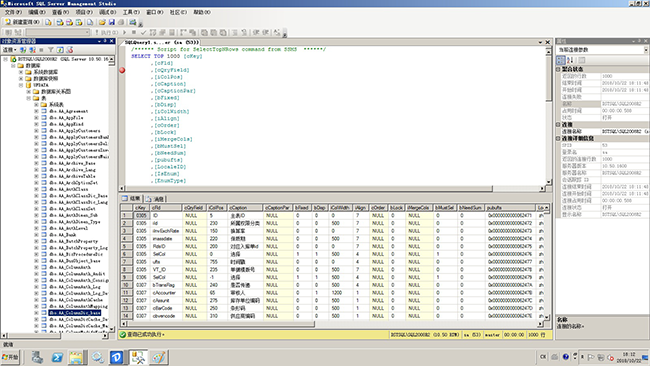Switch to the Results (结果) tab
The image size is (650, 366).
pos(131,199)
